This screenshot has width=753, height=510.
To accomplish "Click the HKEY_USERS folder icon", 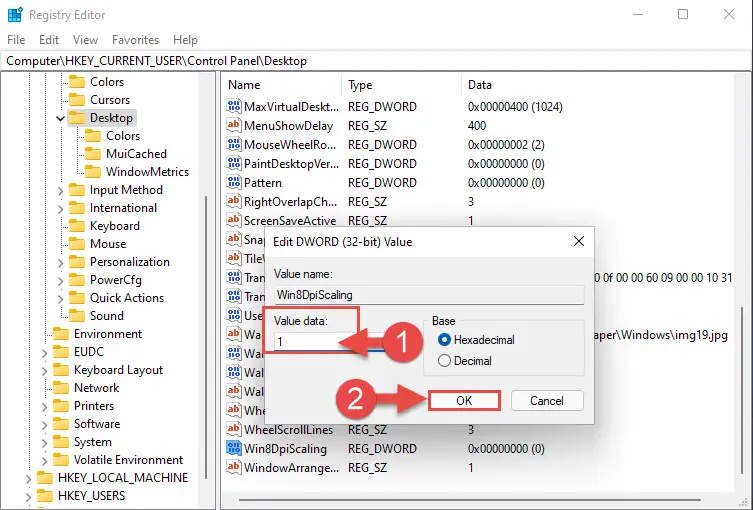I will [x=45, y=496].
